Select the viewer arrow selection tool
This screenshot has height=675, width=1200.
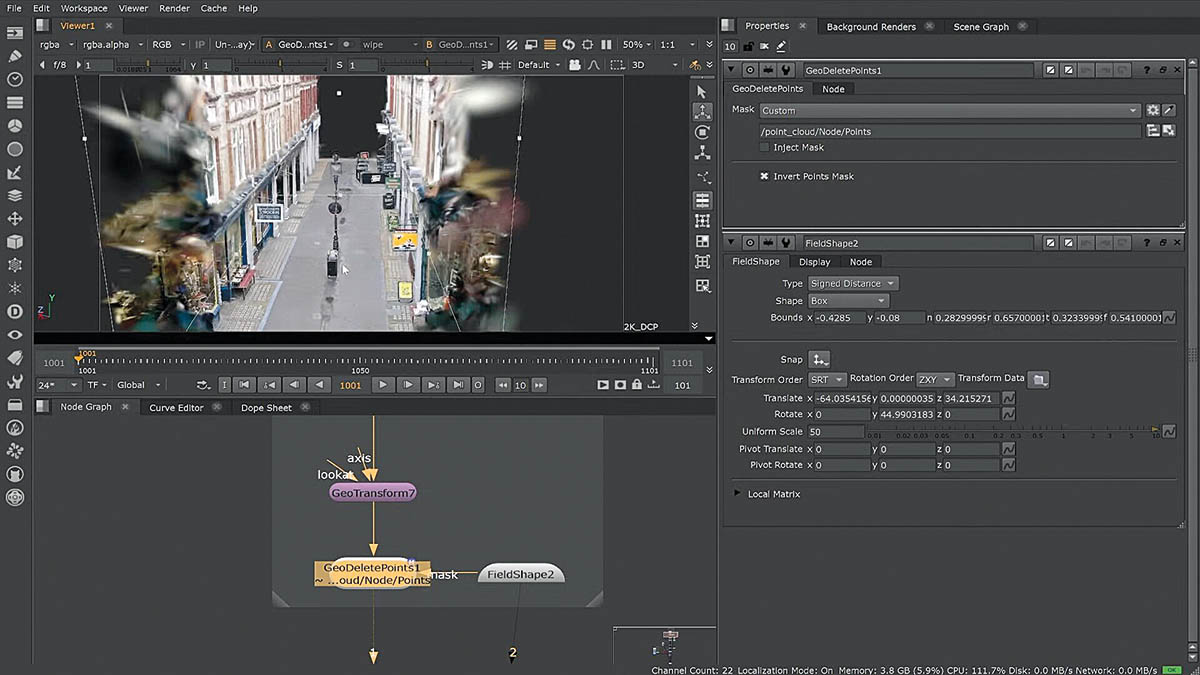702,91
